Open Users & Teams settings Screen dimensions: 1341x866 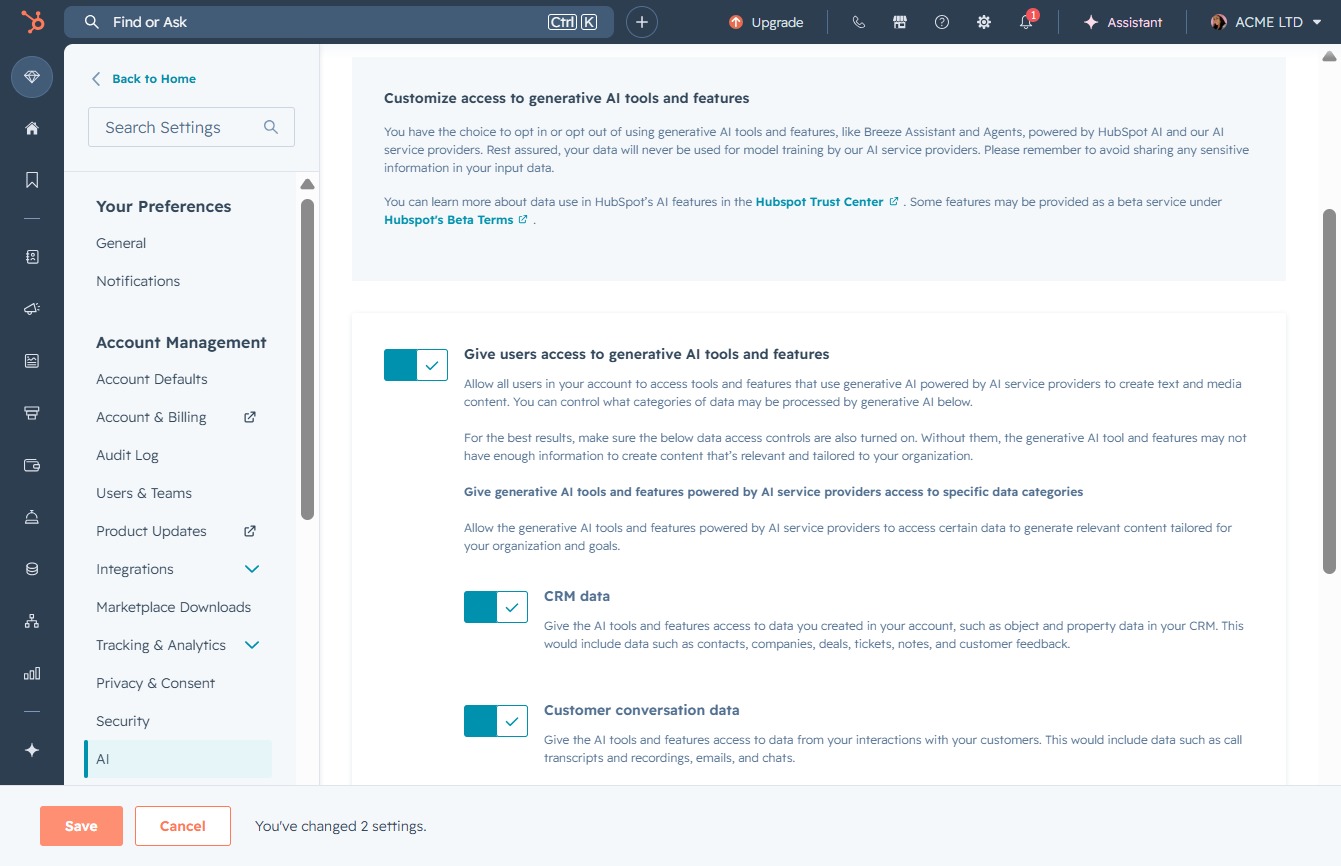144,493
